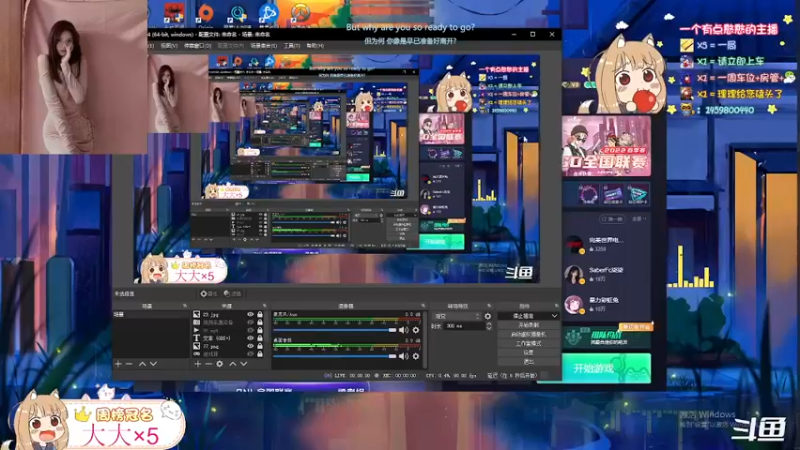Remove the selected source with the minus icon
The image size is (800, 450).
click(x=208, y=364)
